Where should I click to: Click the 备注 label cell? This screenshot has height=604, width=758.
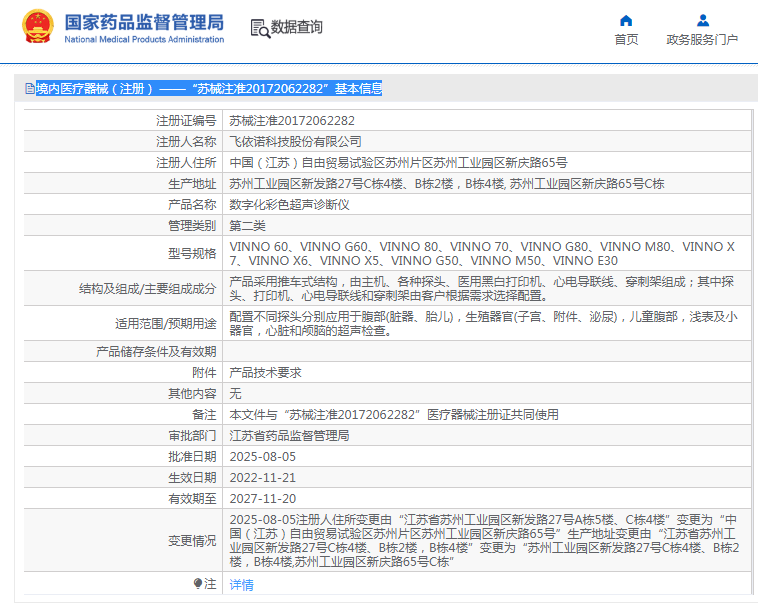click(123, 415)
